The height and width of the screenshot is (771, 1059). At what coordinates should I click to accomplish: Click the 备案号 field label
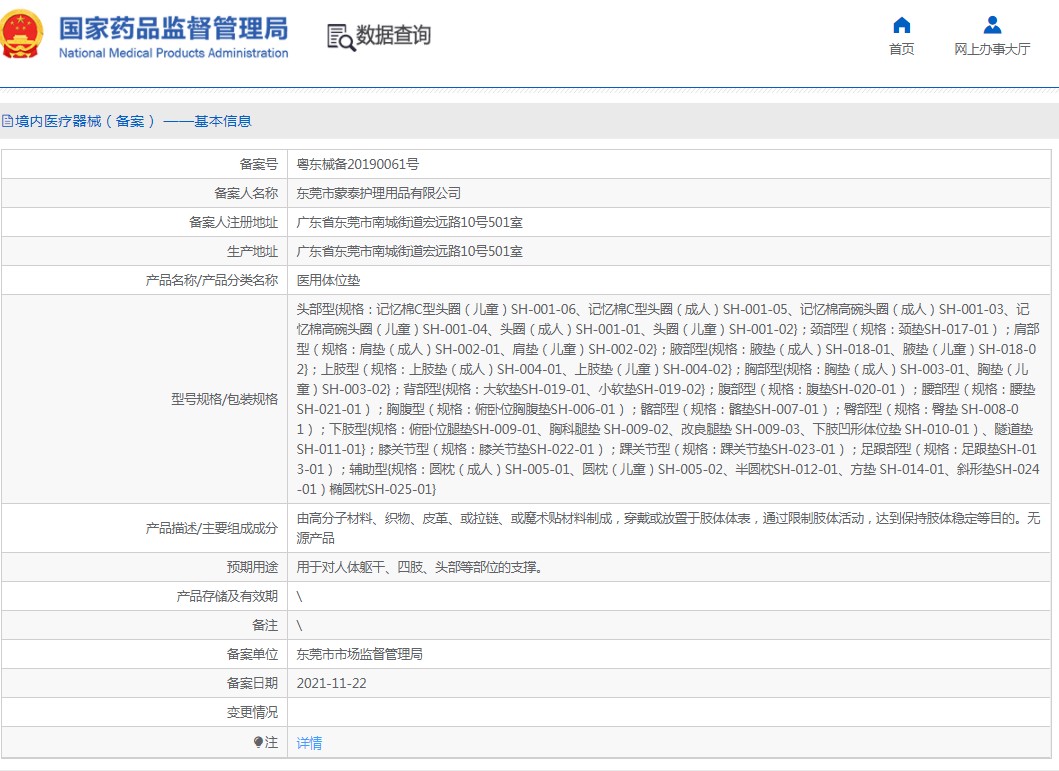(259, 164)
